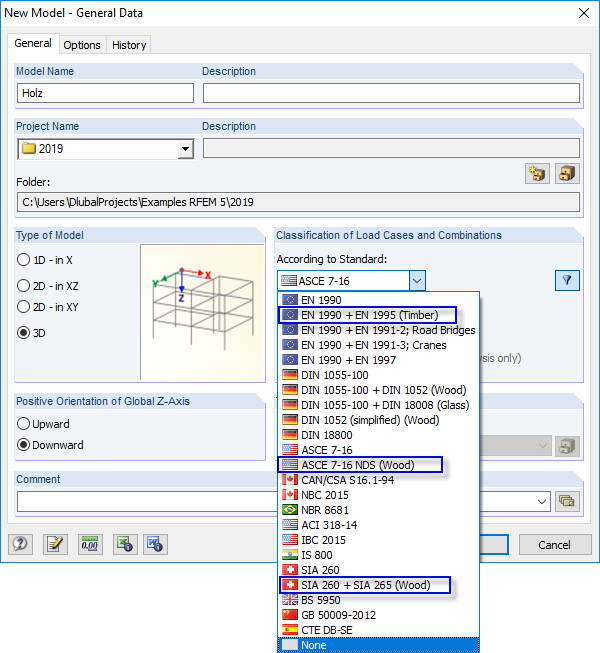Viewport: 600px width, 653px height.
Task: Choose Downward Z-axis orientation
Action: pyautogui.click(x=50, y=445)
